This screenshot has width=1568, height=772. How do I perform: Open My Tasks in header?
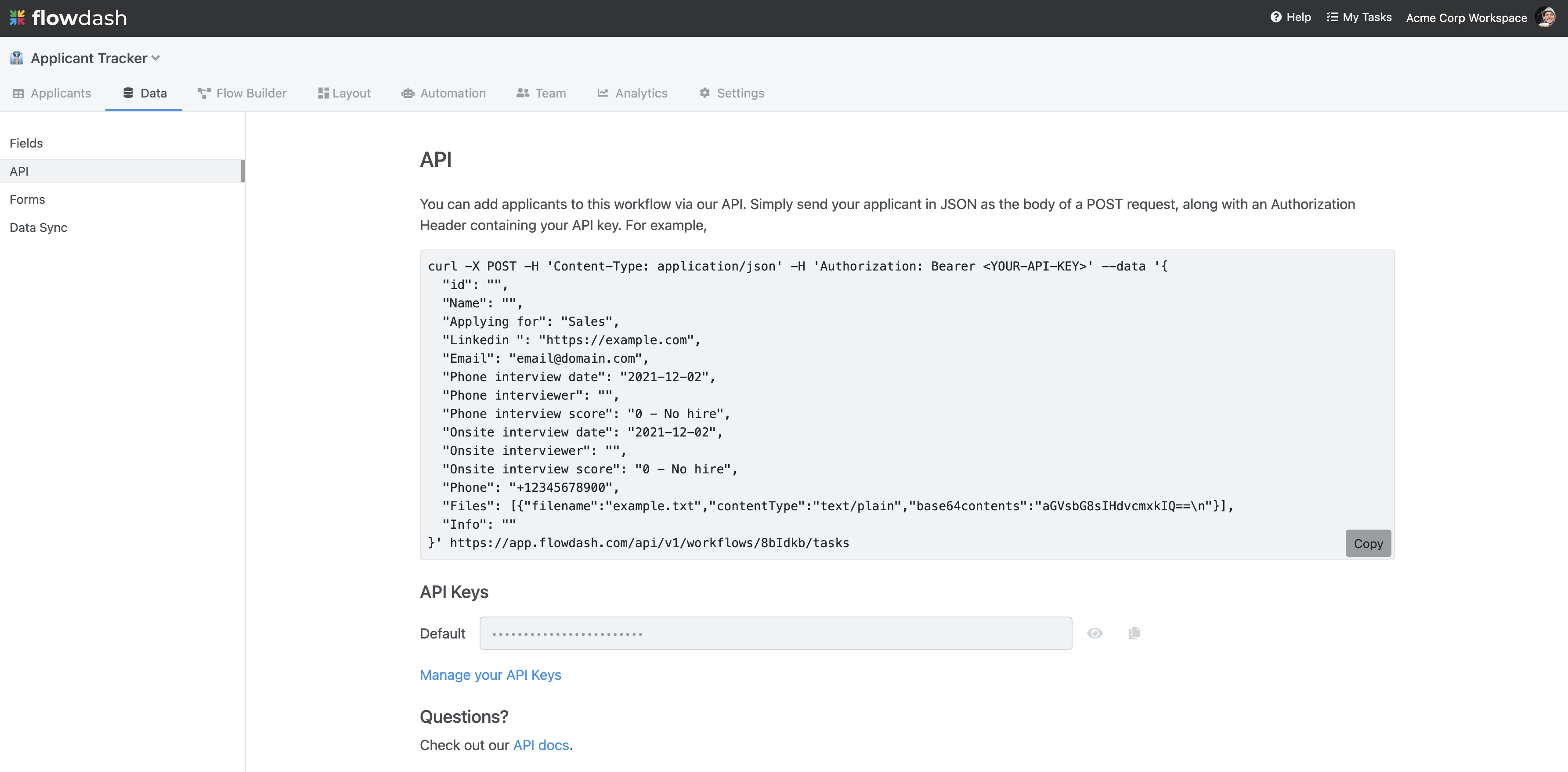coord(1358,17)
